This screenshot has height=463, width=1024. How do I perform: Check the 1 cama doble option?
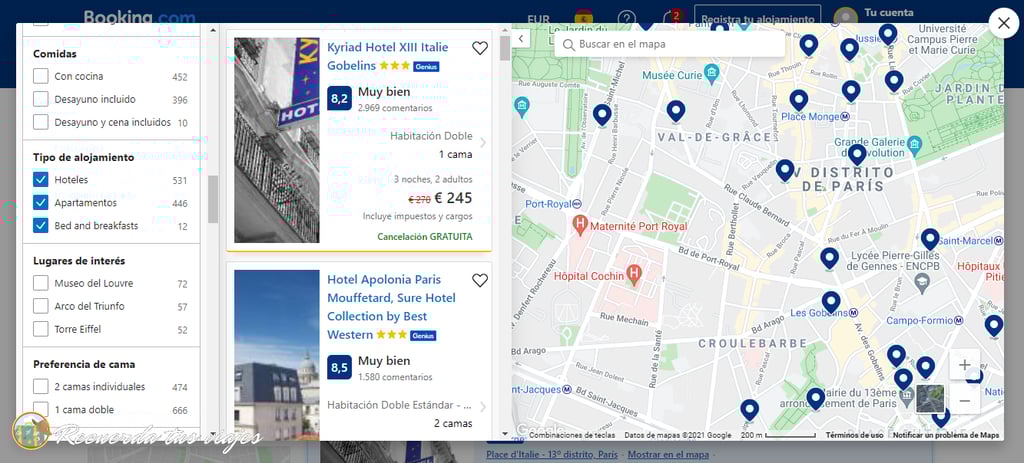[40, 409]
